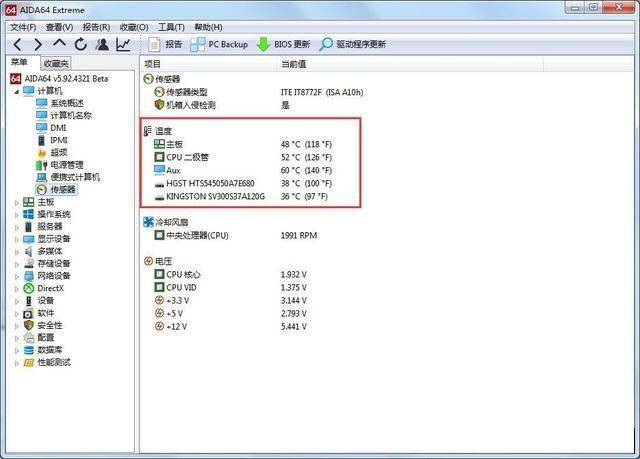Open the 查看(V) menu

pos(60,27)
